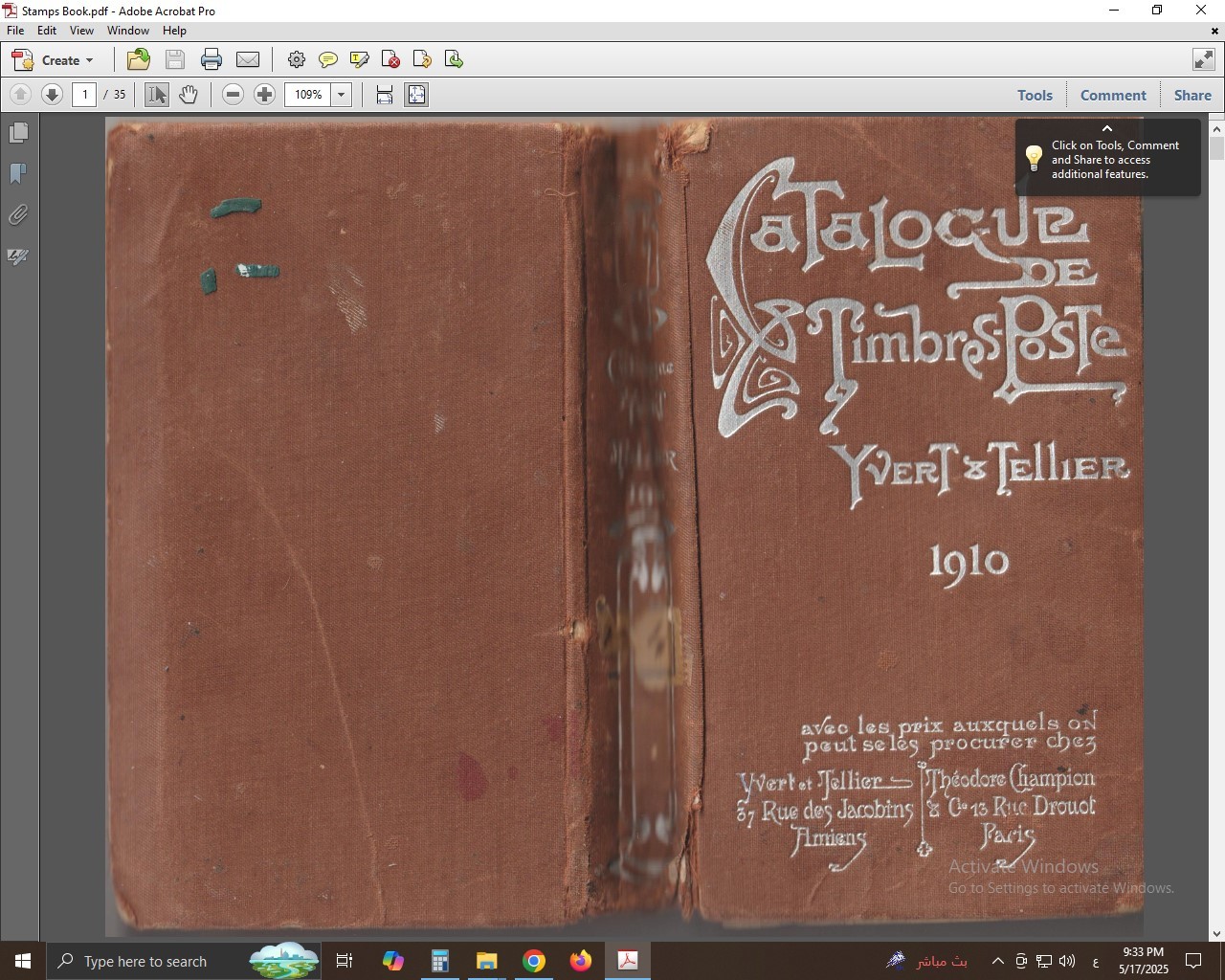Open the Help menu
The image size is (1225, 980).
[x=174, y=31]
